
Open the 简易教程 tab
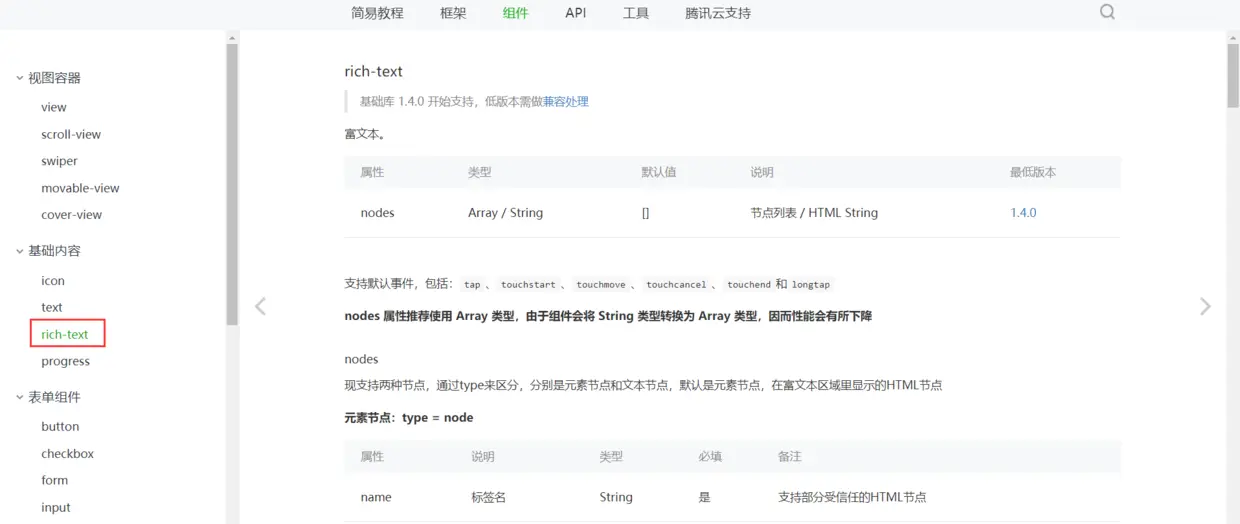pyautogui.click(x=377, y=13)
